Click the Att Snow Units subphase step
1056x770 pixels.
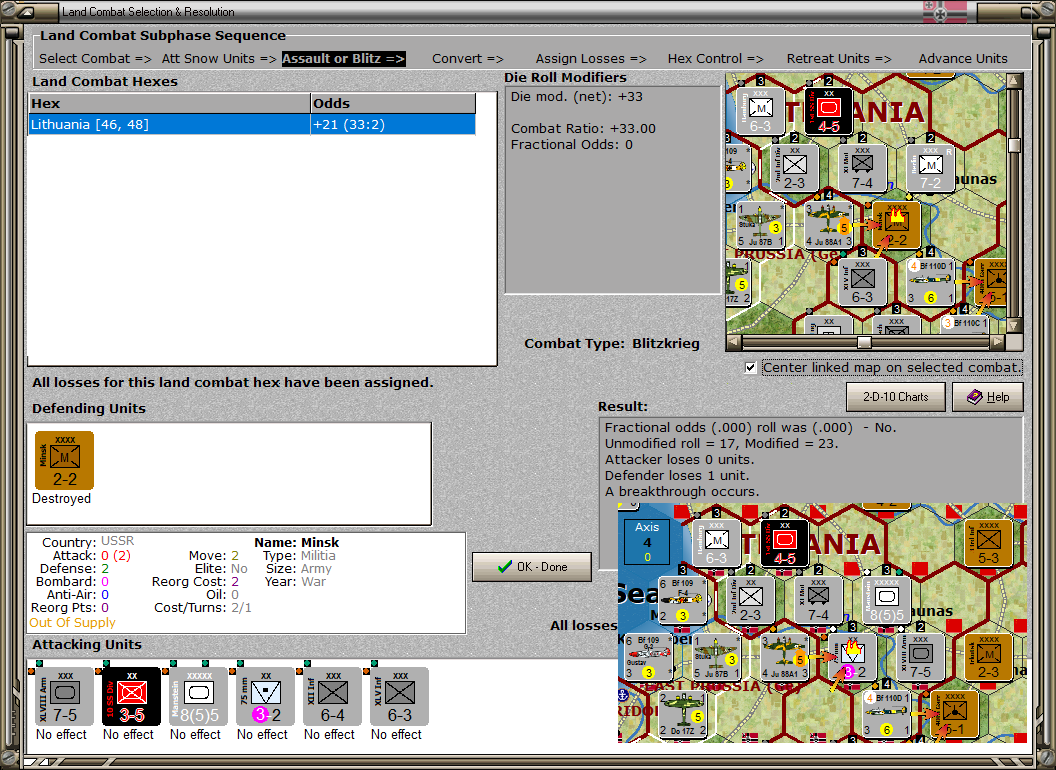(x=219, y=59)
